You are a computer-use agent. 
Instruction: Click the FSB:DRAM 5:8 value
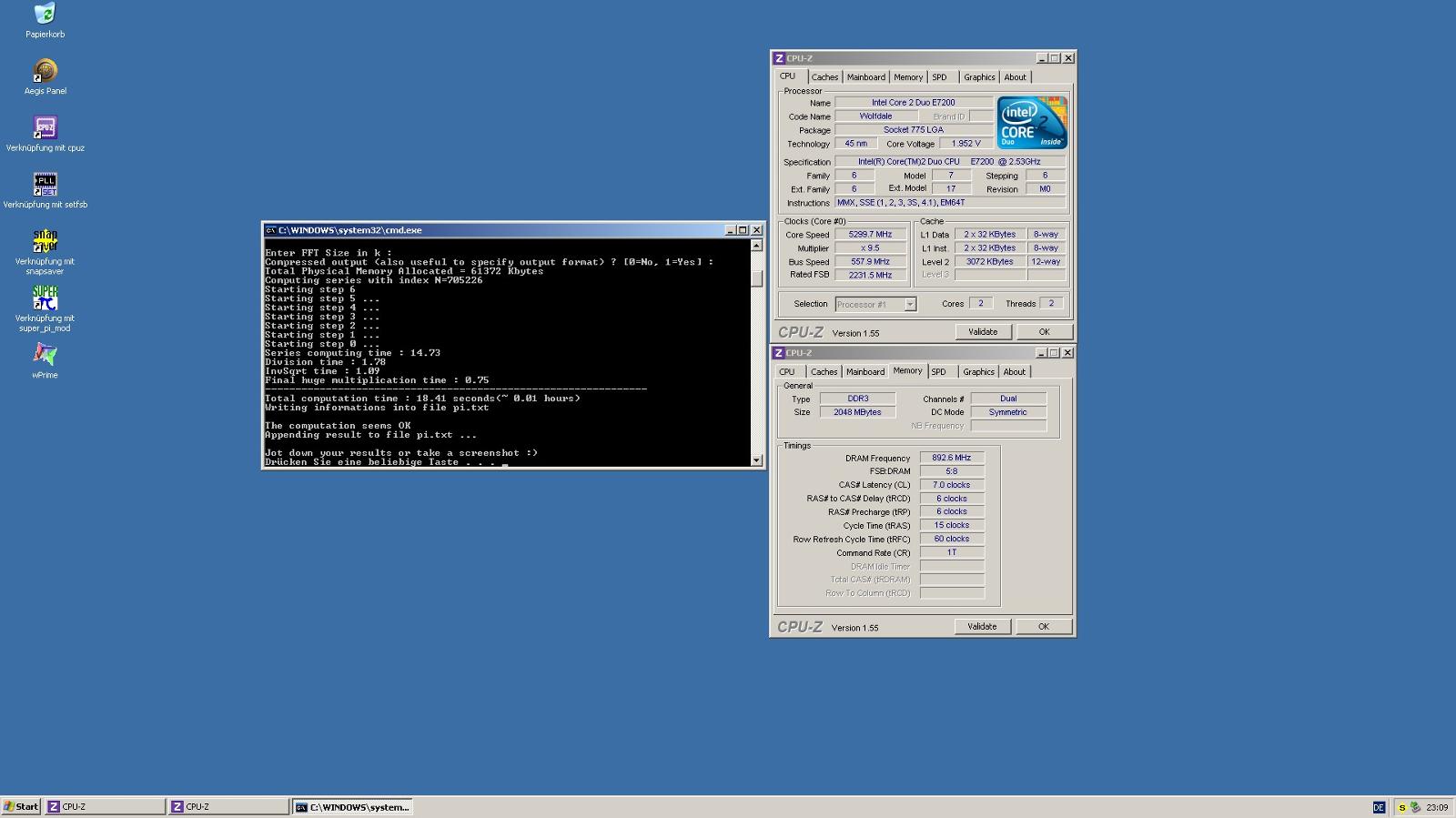coord(952,471)
